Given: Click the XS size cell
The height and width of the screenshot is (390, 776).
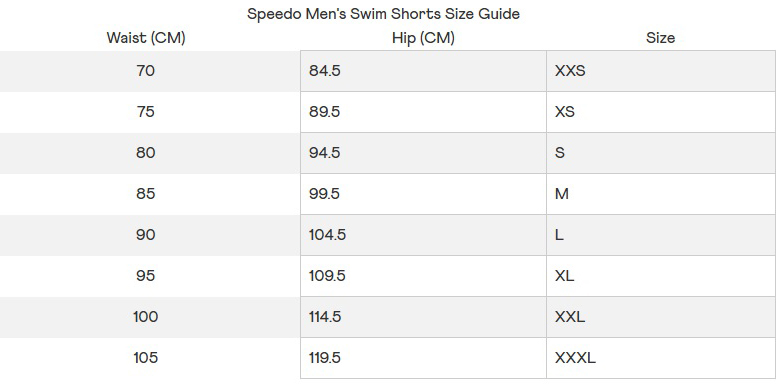Looking at the screenshot, I should [661, 112].
